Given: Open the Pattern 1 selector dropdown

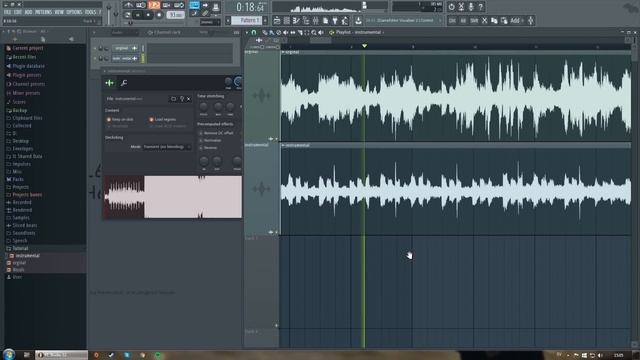Looking at the screenshot, I should point(248,20).
